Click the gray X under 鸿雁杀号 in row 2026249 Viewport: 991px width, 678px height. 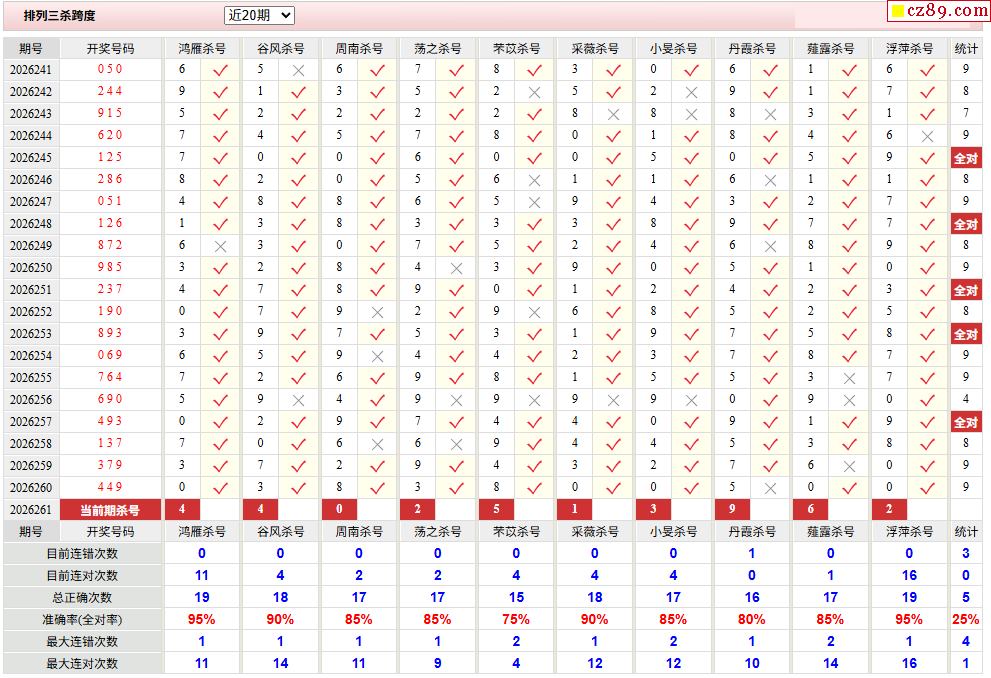pos(220,246)
